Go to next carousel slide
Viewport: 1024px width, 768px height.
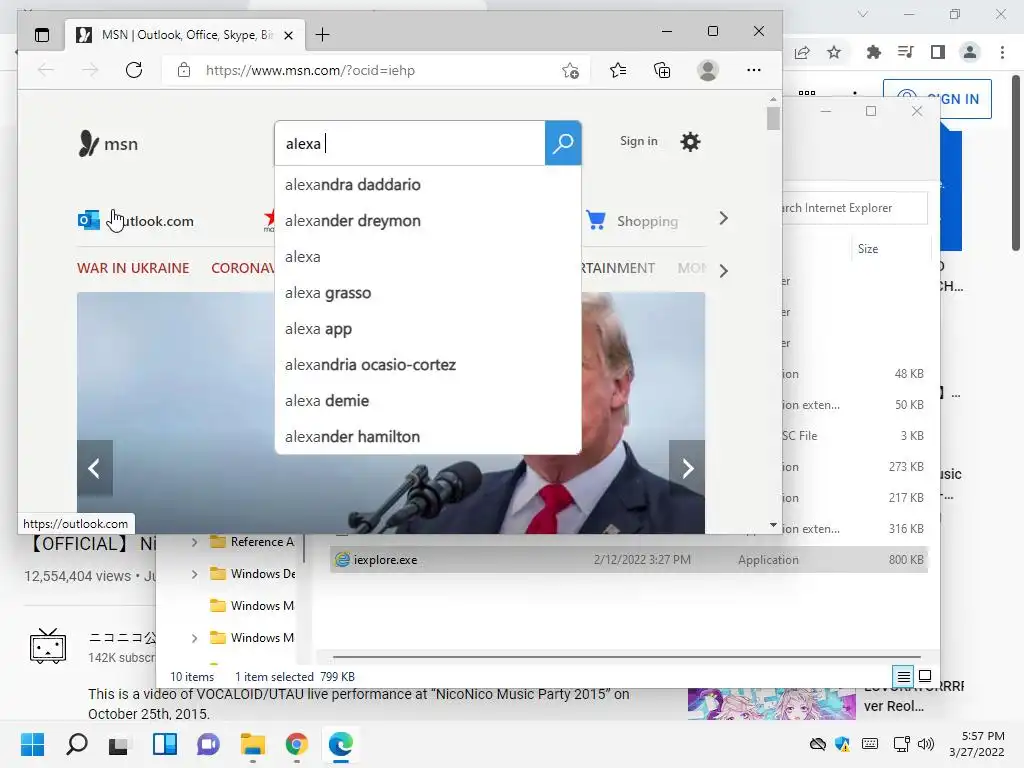687,468
